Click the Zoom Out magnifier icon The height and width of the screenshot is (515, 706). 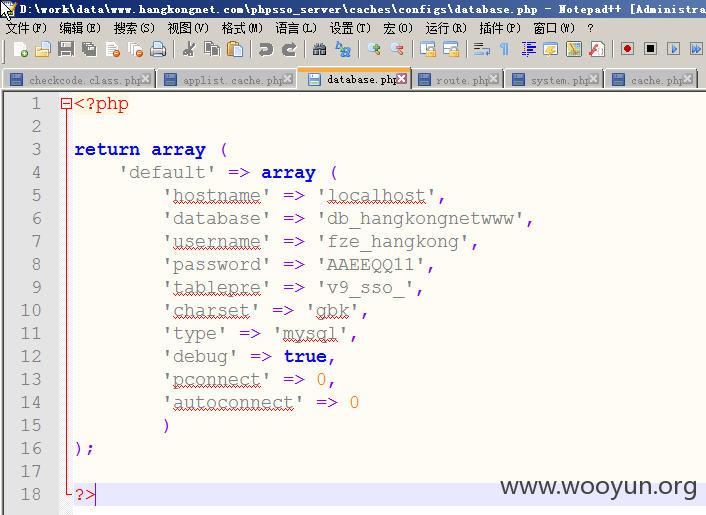(397, 49)
